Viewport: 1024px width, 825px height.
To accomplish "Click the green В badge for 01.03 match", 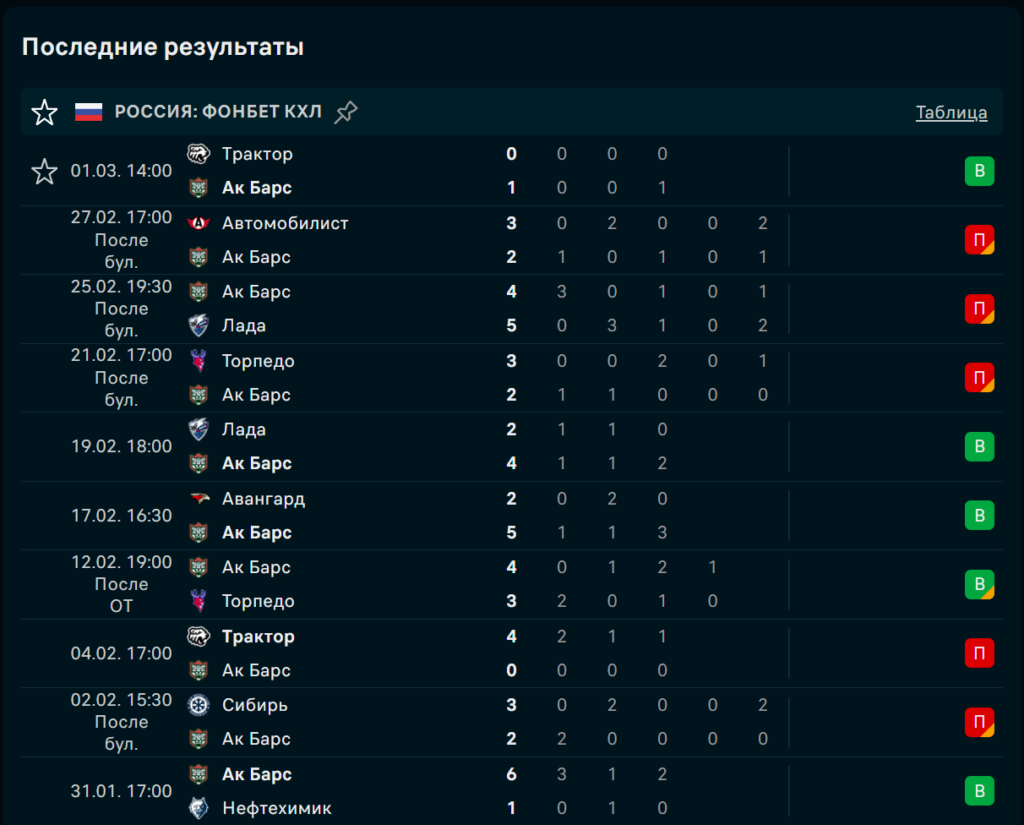I will (979, 171).
